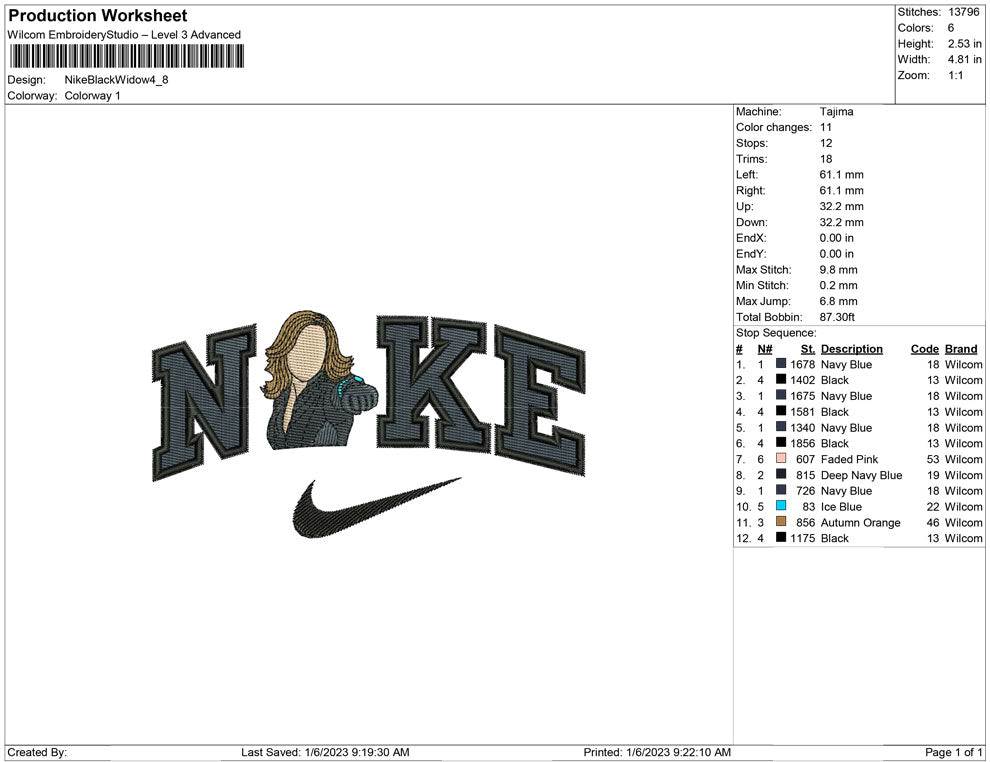The height and width of the screenshot is (762, 990).
Task: Click the Autumn Orange description text
Action: coord(861,522)
